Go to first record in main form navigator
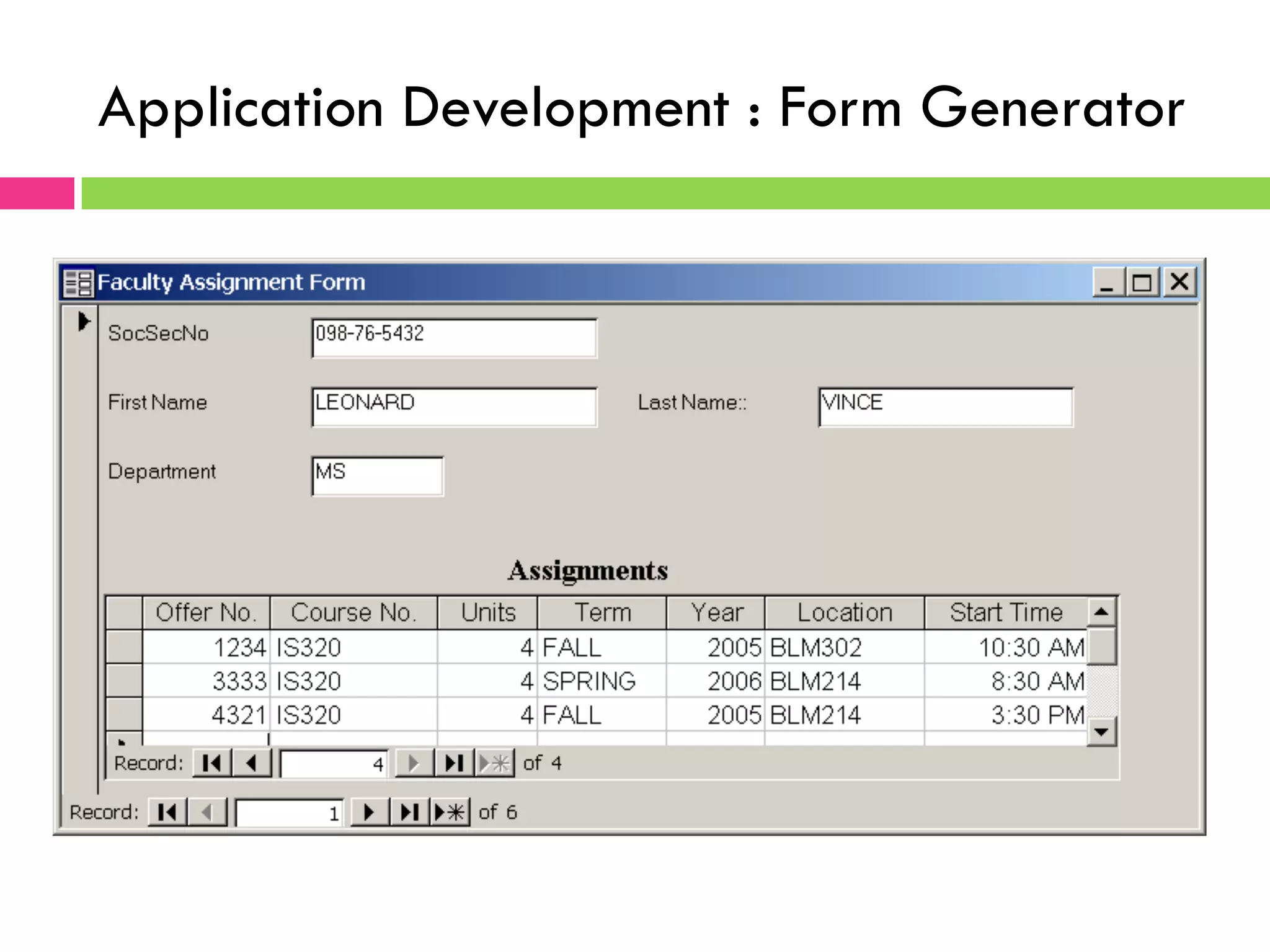Image resolution: width=1270 pixels, height=952 pixels. (x=167, y=812)
